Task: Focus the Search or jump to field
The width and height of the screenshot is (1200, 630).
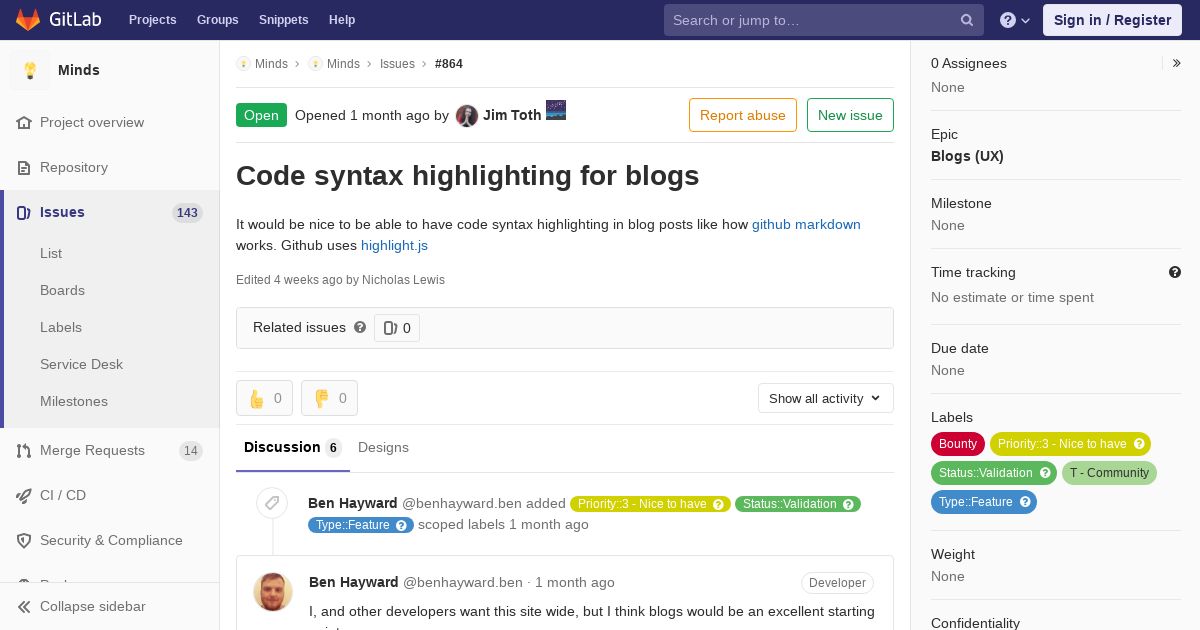Action: coord(824,20)
